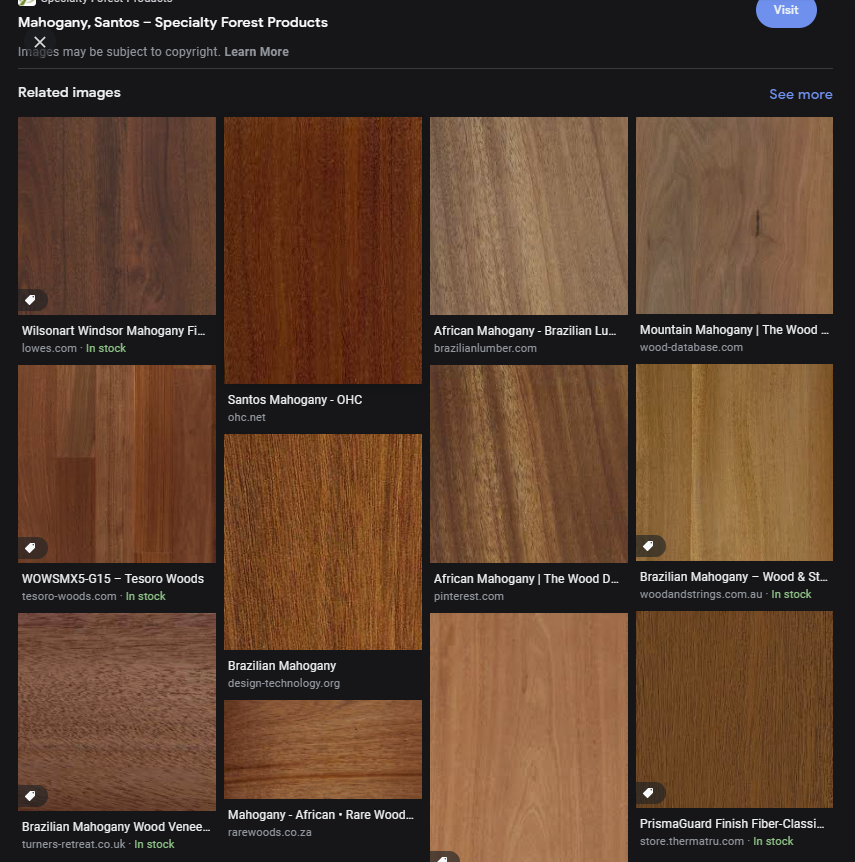855x862 pixels.
Task: Click African Mahogany | The Wood D... title
Action: pyautogui.click(x=526, y=579)
